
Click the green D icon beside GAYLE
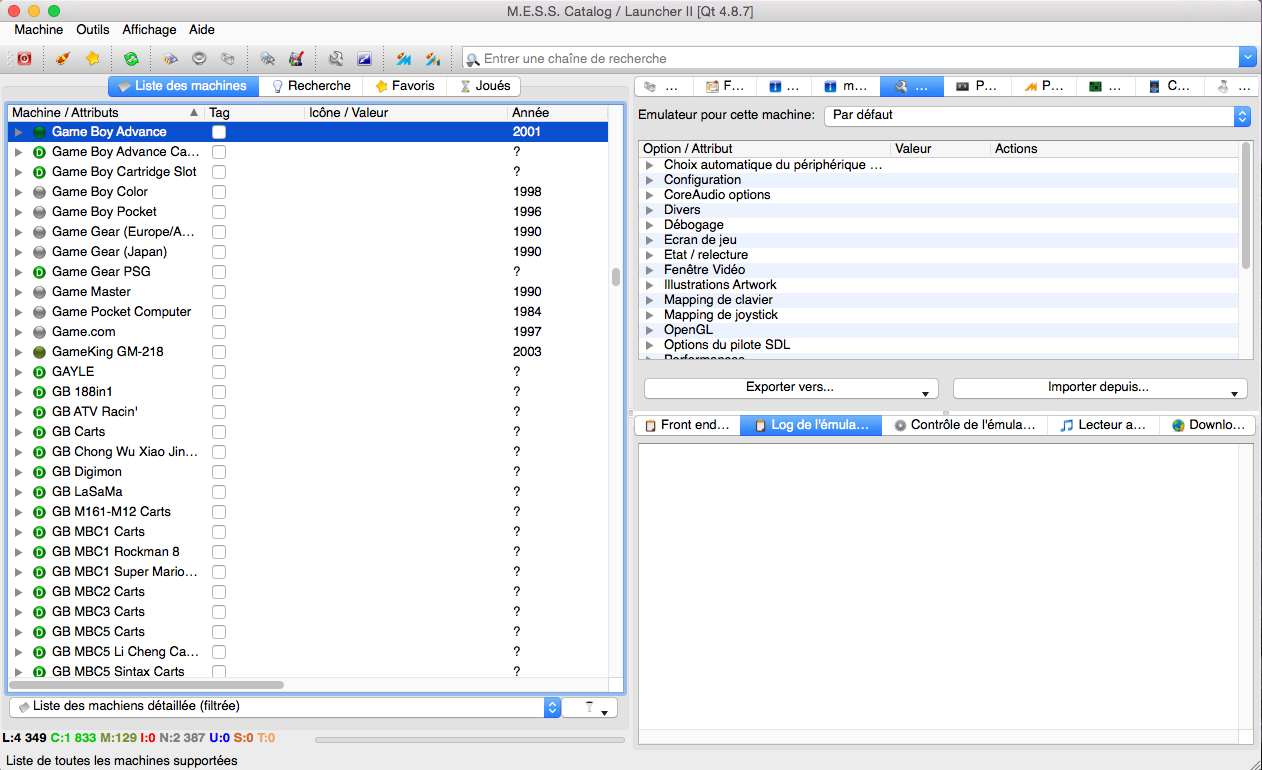(40, 372)
